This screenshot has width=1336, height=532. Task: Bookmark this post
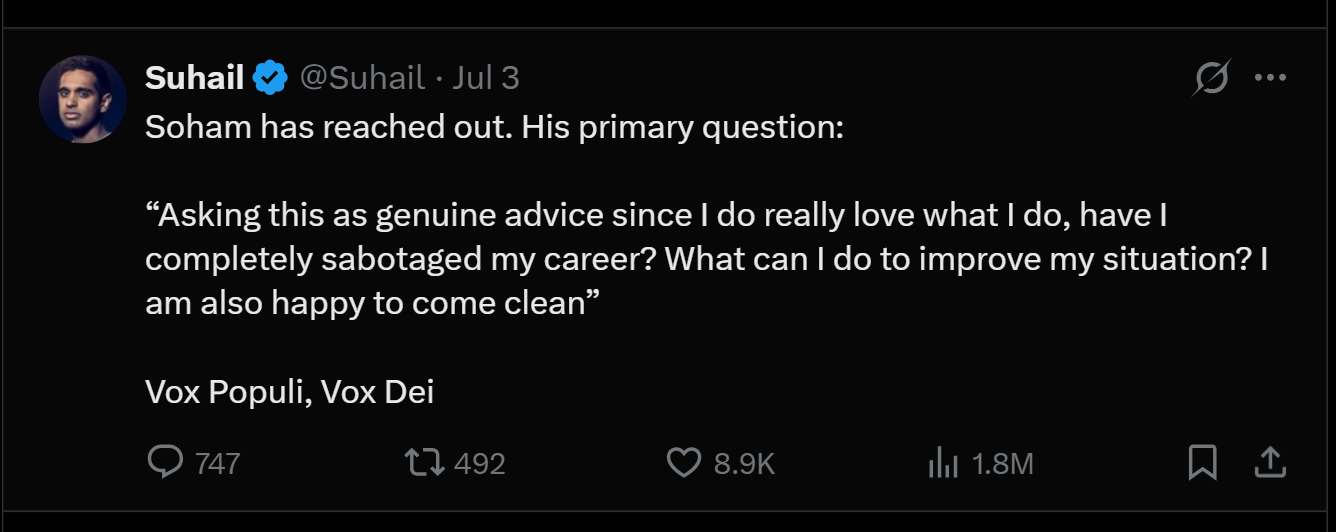(x=1202, y=462)
